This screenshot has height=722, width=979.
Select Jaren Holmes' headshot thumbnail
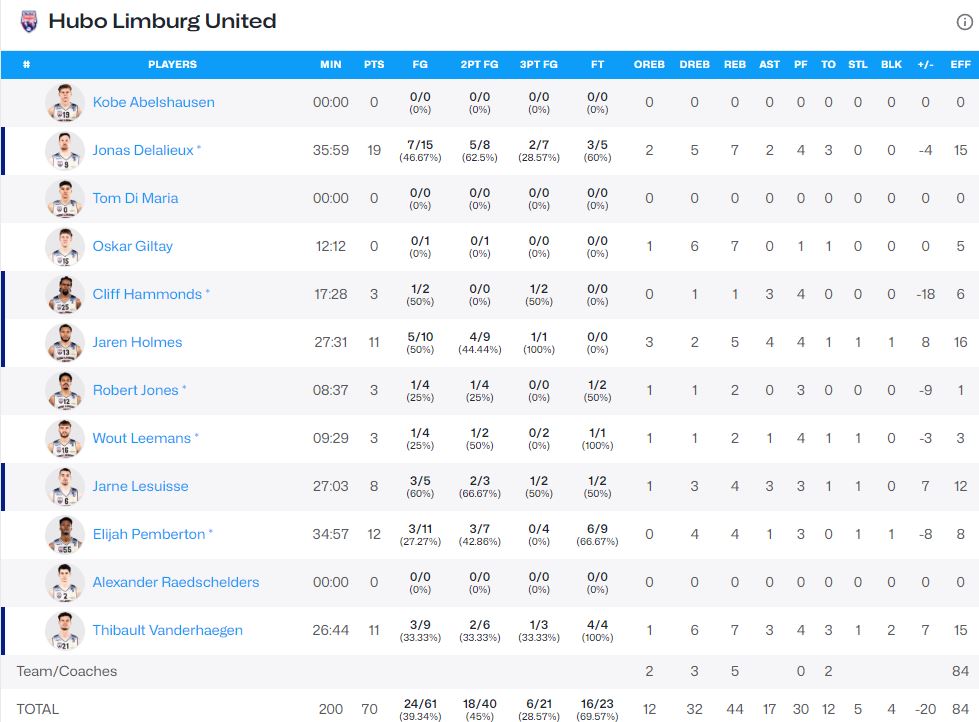click(x=64, y=343)
